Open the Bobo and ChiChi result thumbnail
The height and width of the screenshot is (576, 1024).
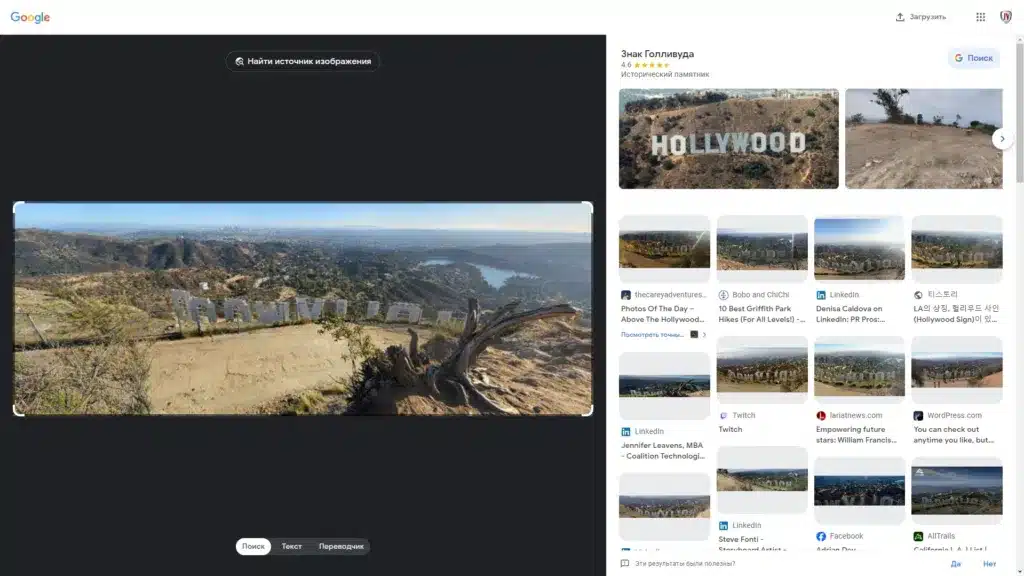click(x=762, y=249)
